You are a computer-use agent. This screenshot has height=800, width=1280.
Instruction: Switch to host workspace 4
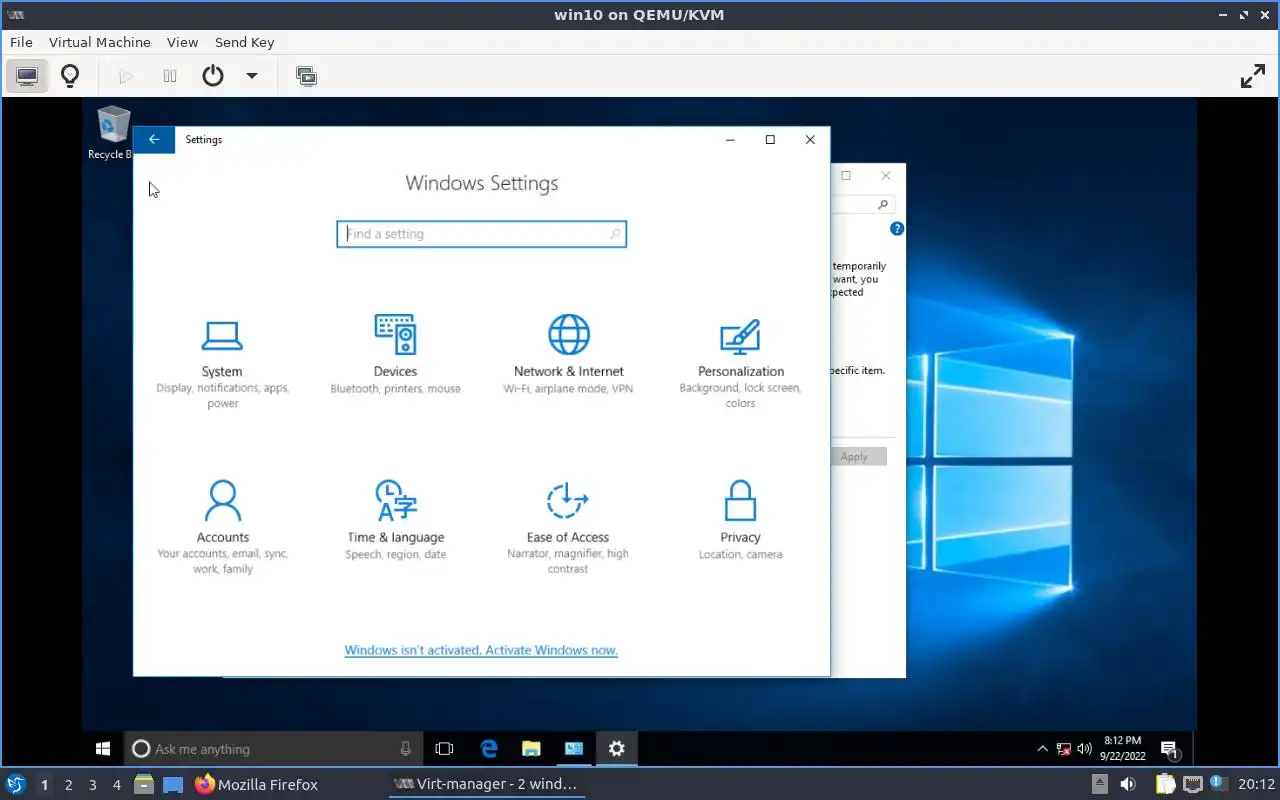pyautogui.click(x=117, y=785)
